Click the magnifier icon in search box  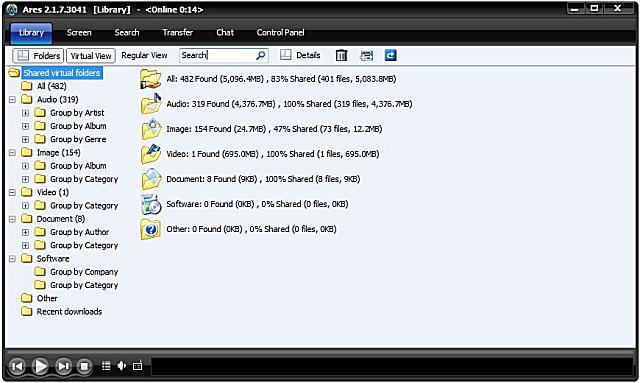[x=260, y=56]
